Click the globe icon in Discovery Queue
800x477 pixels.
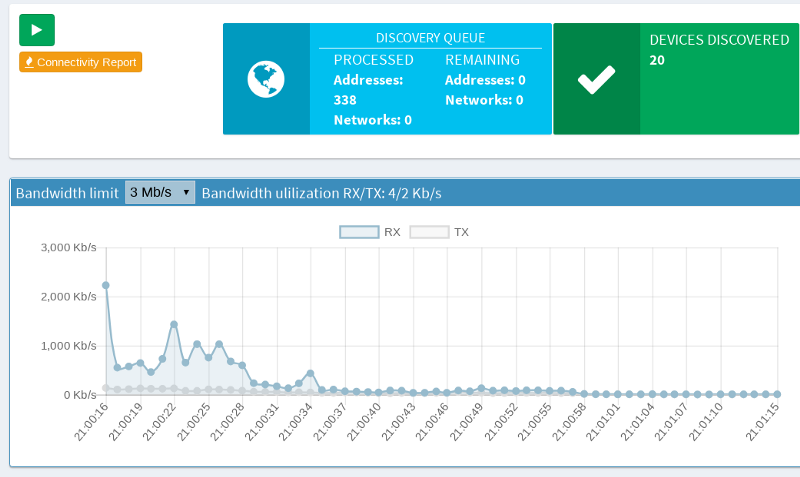tap(266, 78)
